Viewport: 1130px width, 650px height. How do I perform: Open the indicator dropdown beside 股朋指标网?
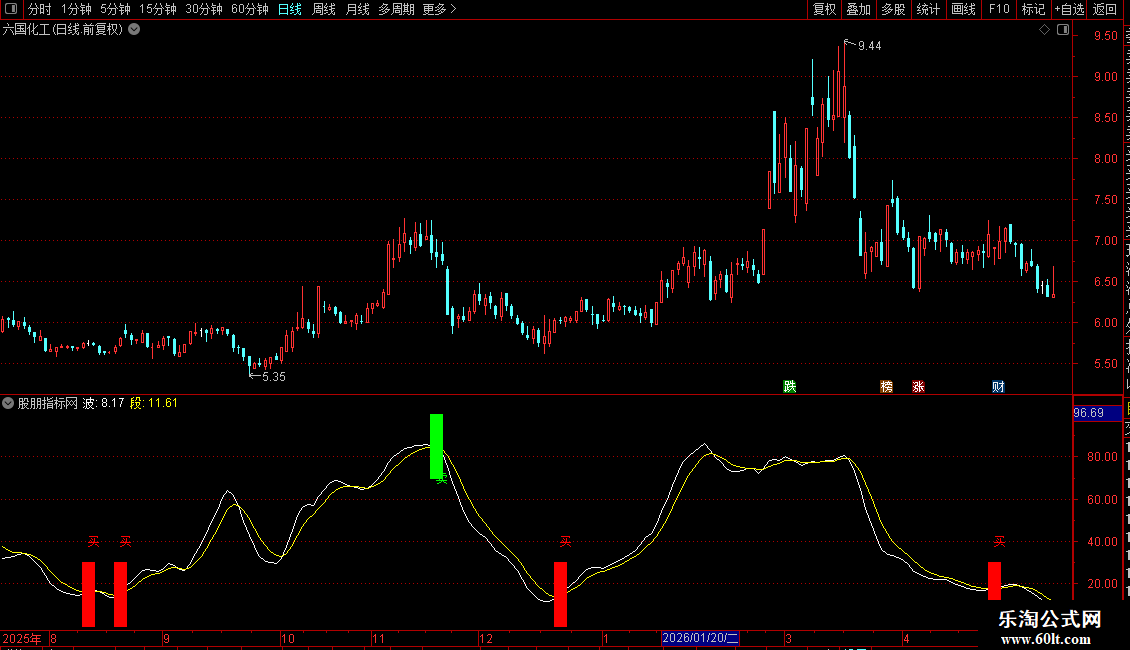point(8,404)
